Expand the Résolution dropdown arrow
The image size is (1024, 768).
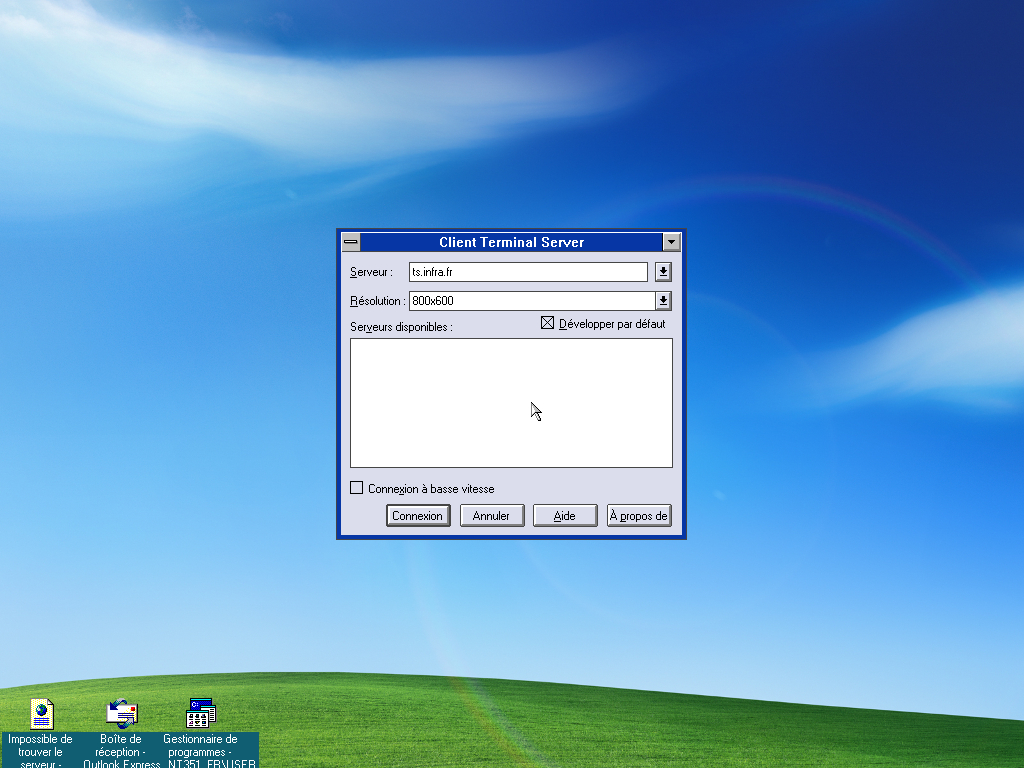(663, 301)
